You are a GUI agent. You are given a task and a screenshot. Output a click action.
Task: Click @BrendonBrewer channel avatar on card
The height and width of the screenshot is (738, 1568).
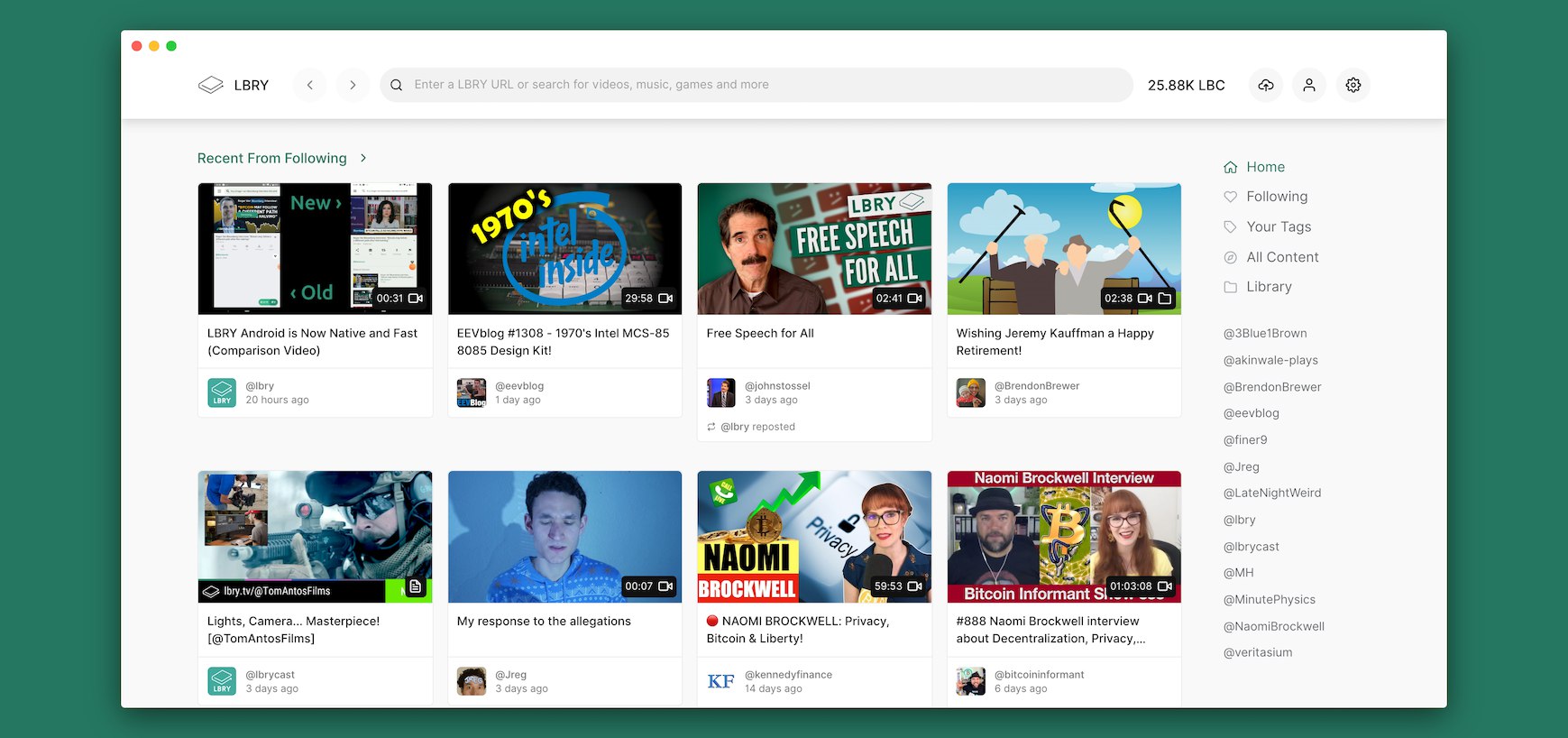971,392
